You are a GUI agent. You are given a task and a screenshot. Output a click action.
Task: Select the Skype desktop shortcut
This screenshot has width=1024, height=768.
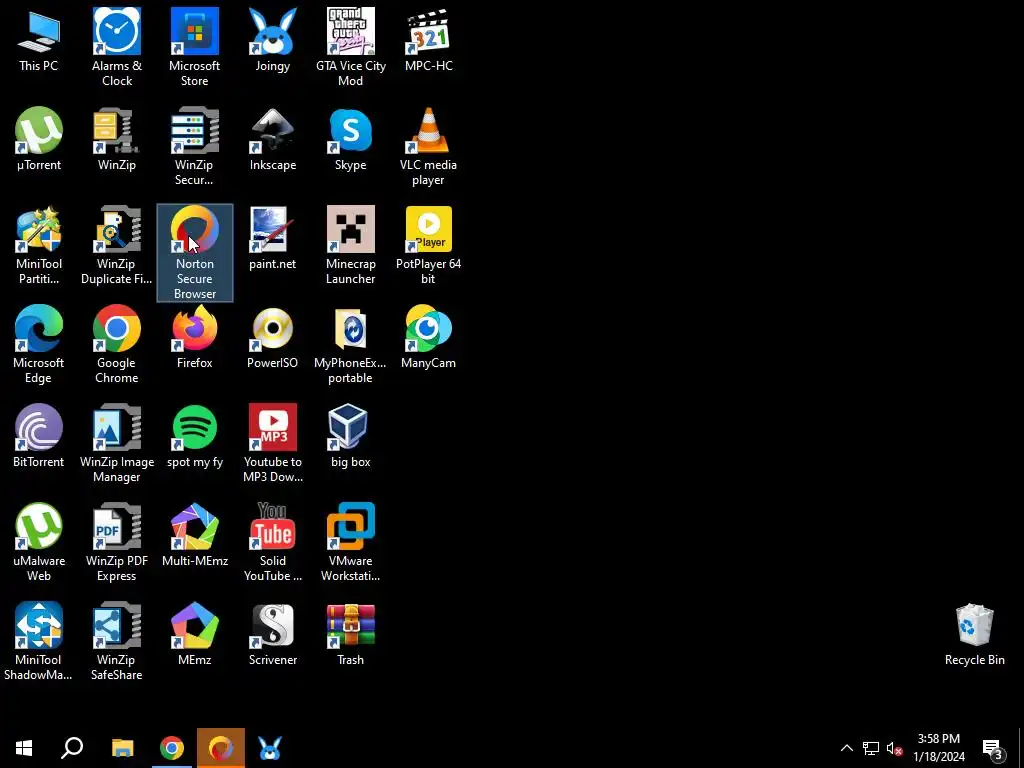[x=351, y=139]
